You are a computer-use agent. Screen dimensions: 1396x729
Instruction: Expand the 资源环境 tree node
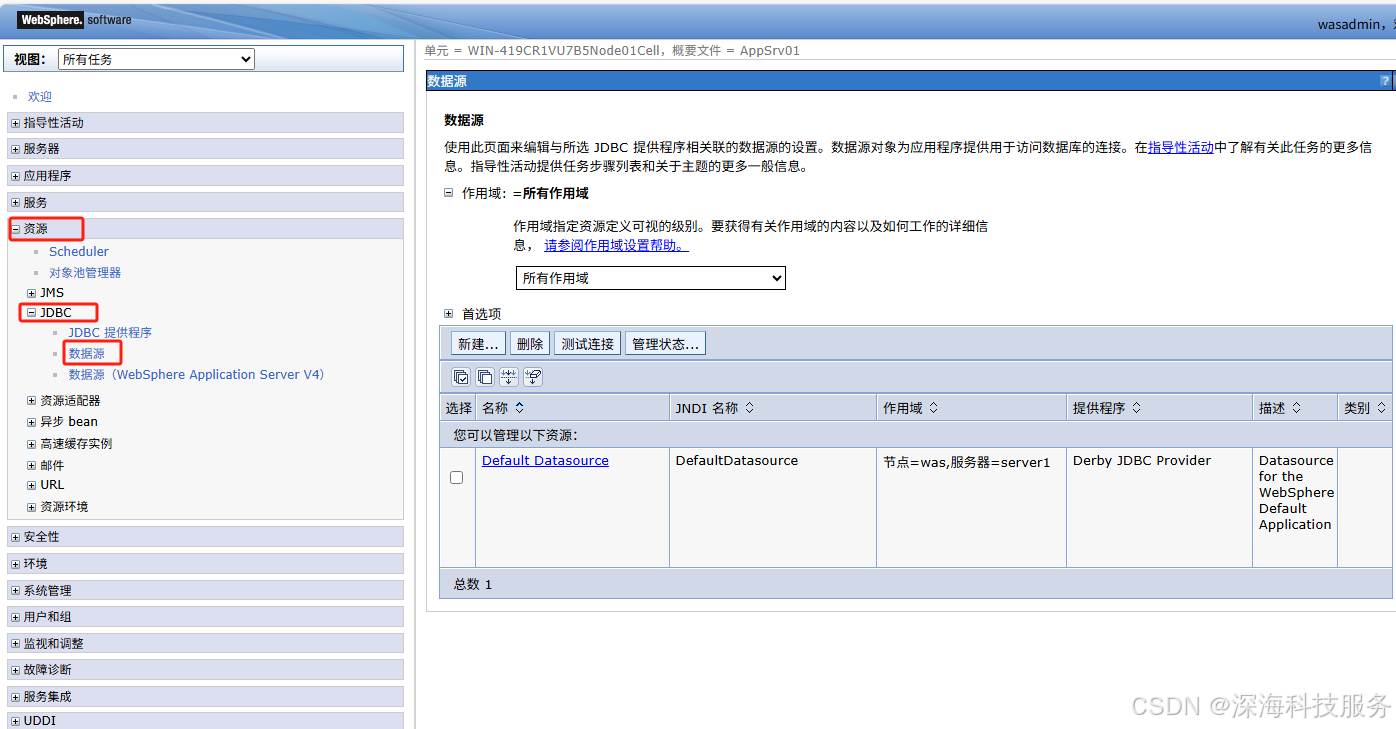click(x=32, y=507)
